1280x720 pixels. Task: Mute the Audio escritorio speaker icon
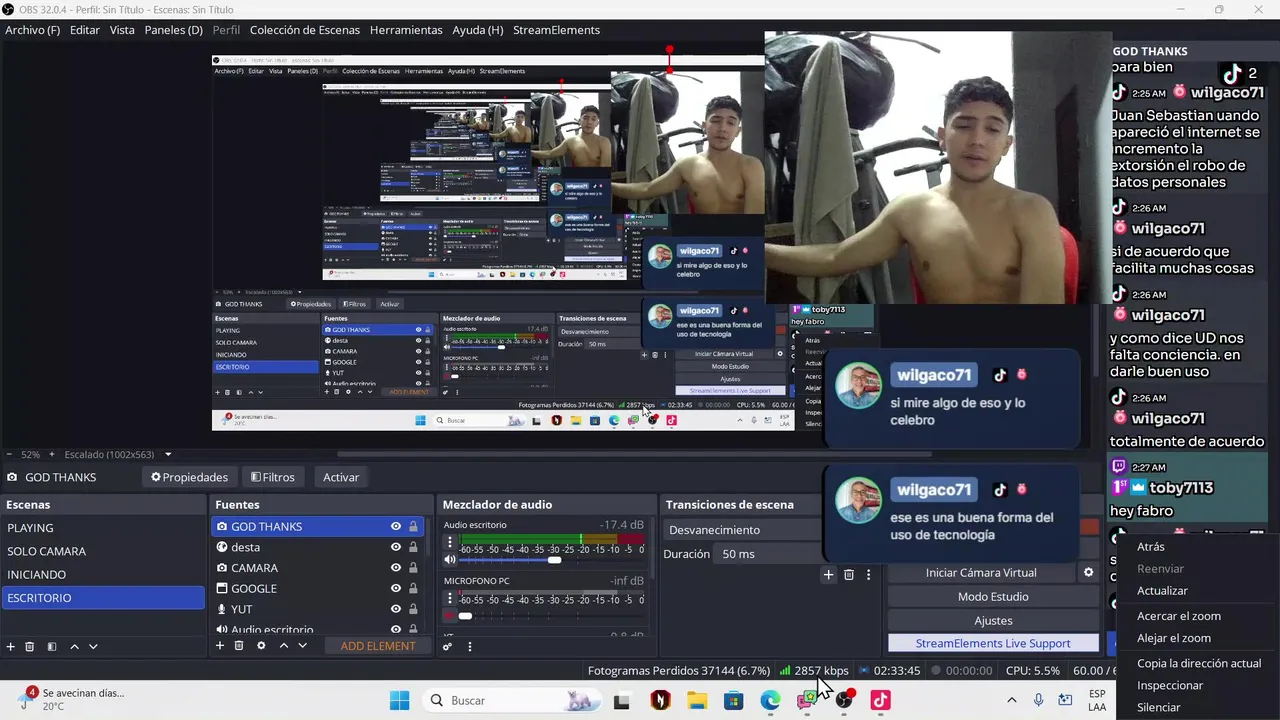click(450, 560)
